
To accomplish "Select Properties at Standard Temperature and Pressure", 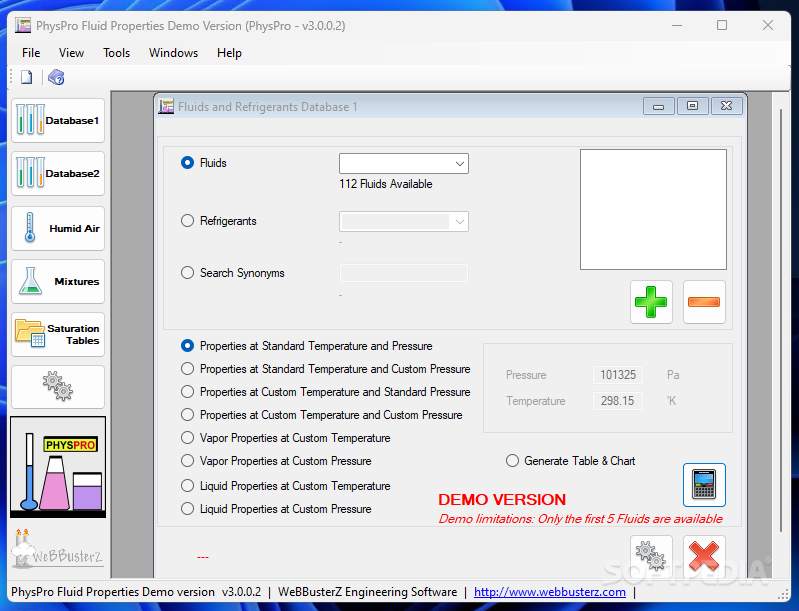I will point(188,346).
